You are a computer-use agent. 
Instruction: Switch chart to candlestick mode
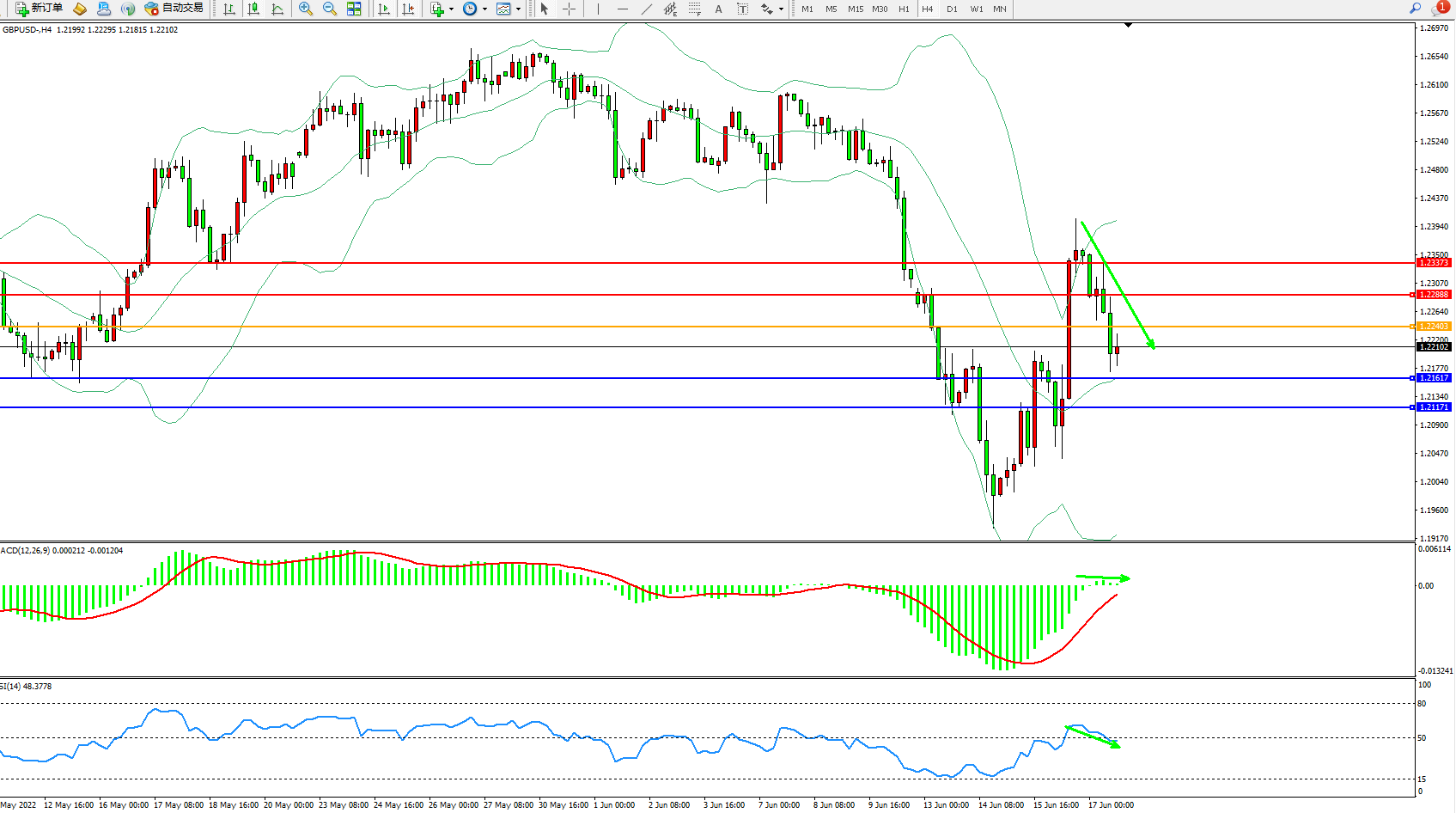(x=253, y=9)
